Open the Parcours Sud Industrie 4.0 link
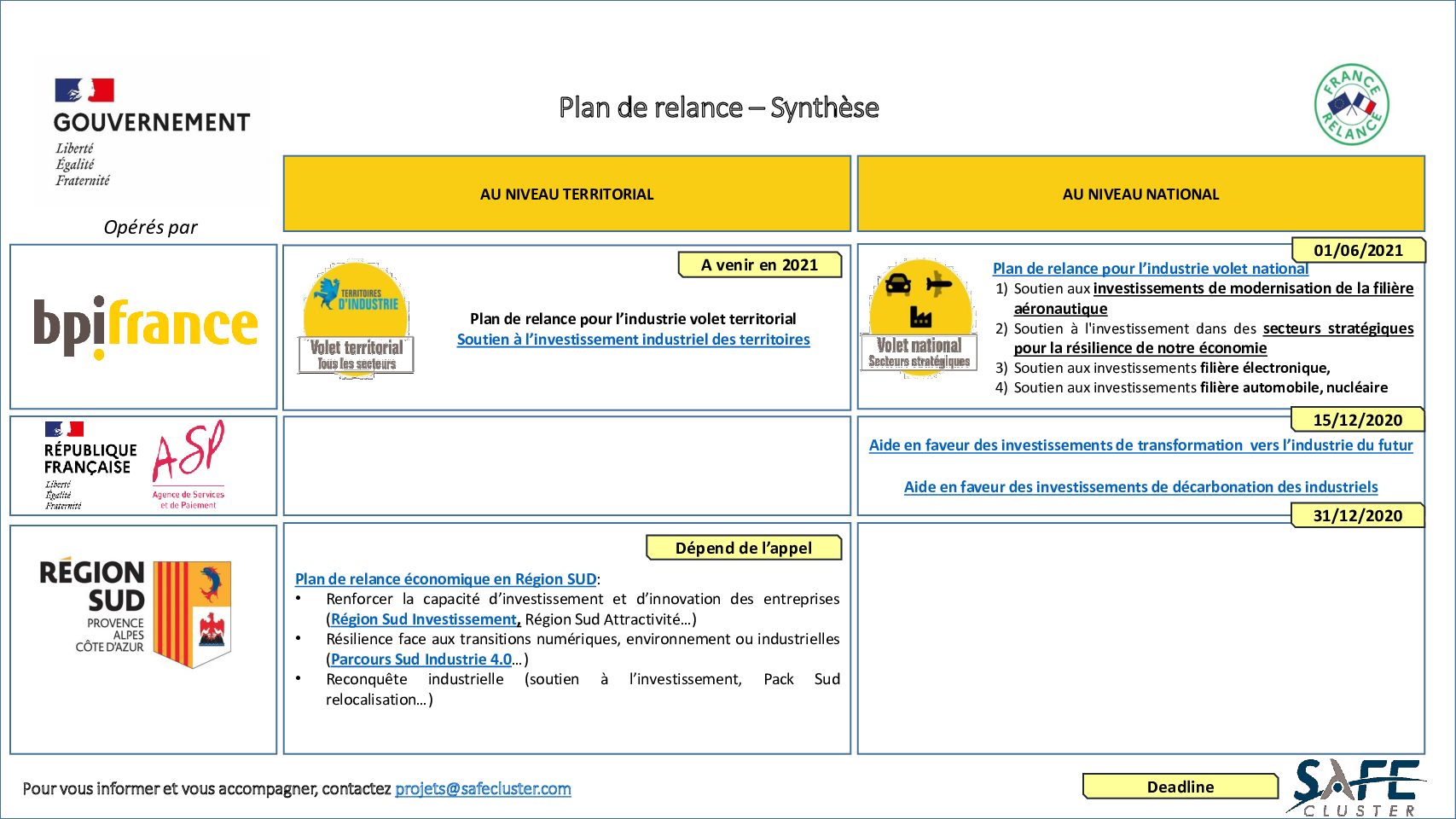This screenshot has height=819, width=1456. (421, 659)
